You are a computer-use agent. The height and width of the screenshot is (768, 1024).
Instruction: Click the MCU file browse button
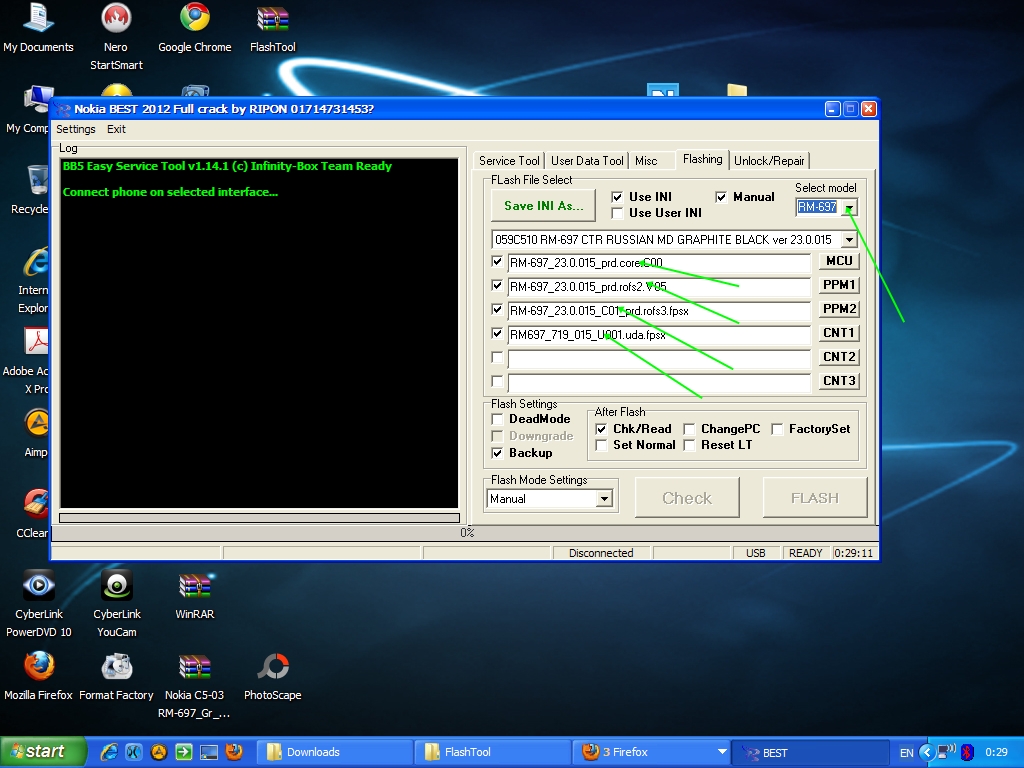coord(839,261)
